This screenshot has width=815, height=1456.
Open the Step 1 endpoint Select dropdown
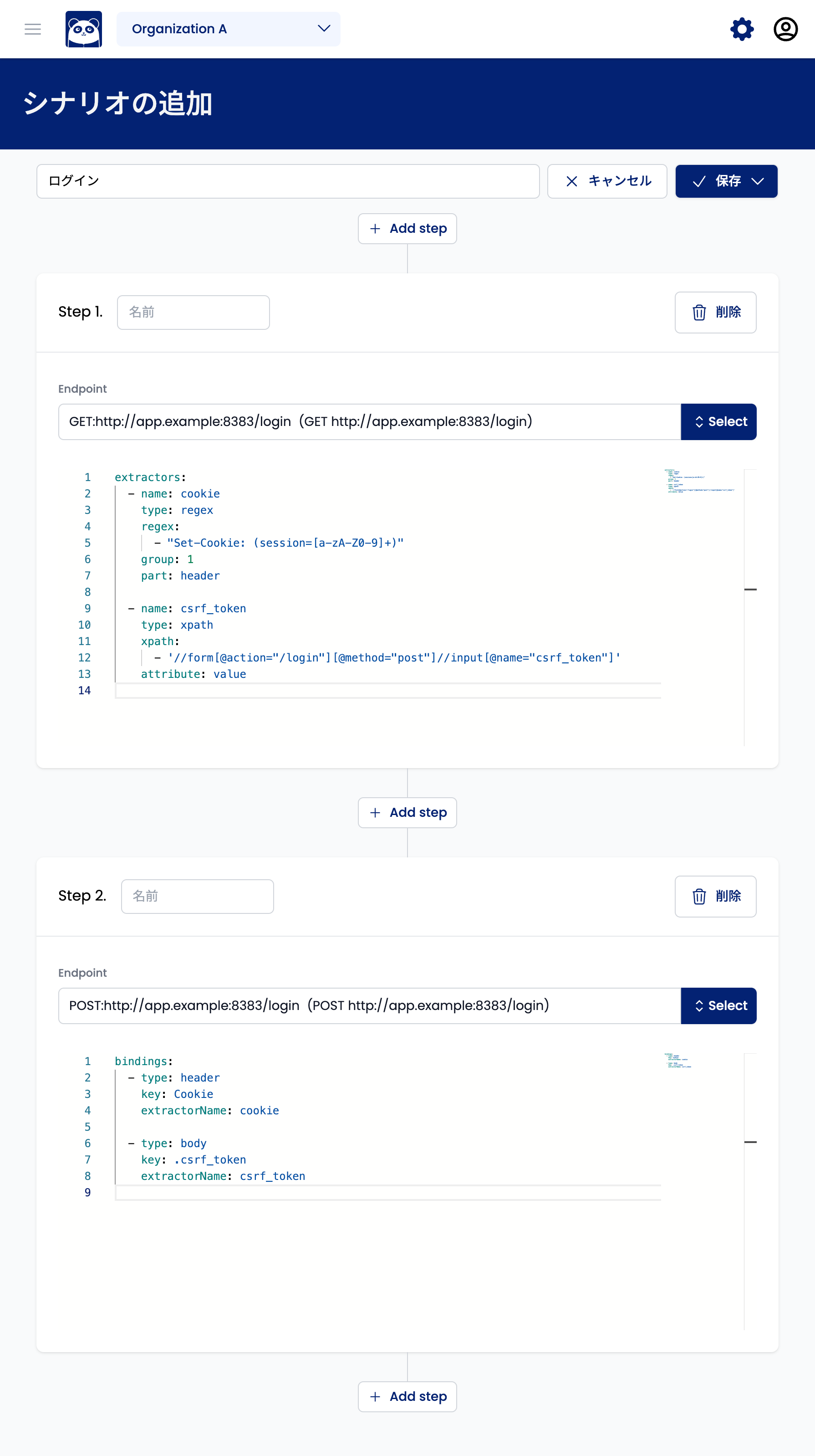point(718,422)
